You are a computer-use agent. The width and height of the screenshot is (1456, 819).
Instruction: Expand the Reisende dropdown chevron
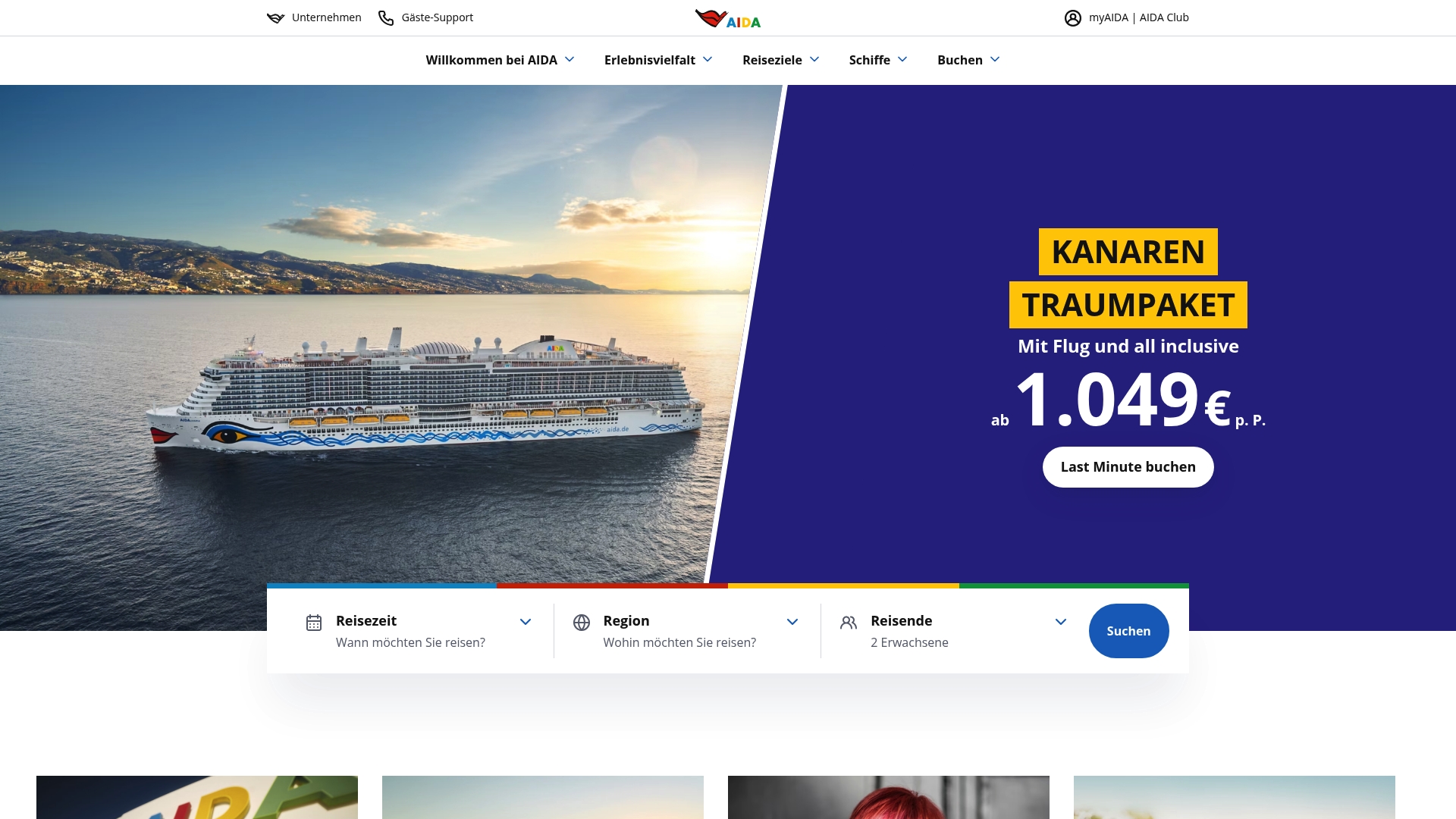coord(1061,622)
